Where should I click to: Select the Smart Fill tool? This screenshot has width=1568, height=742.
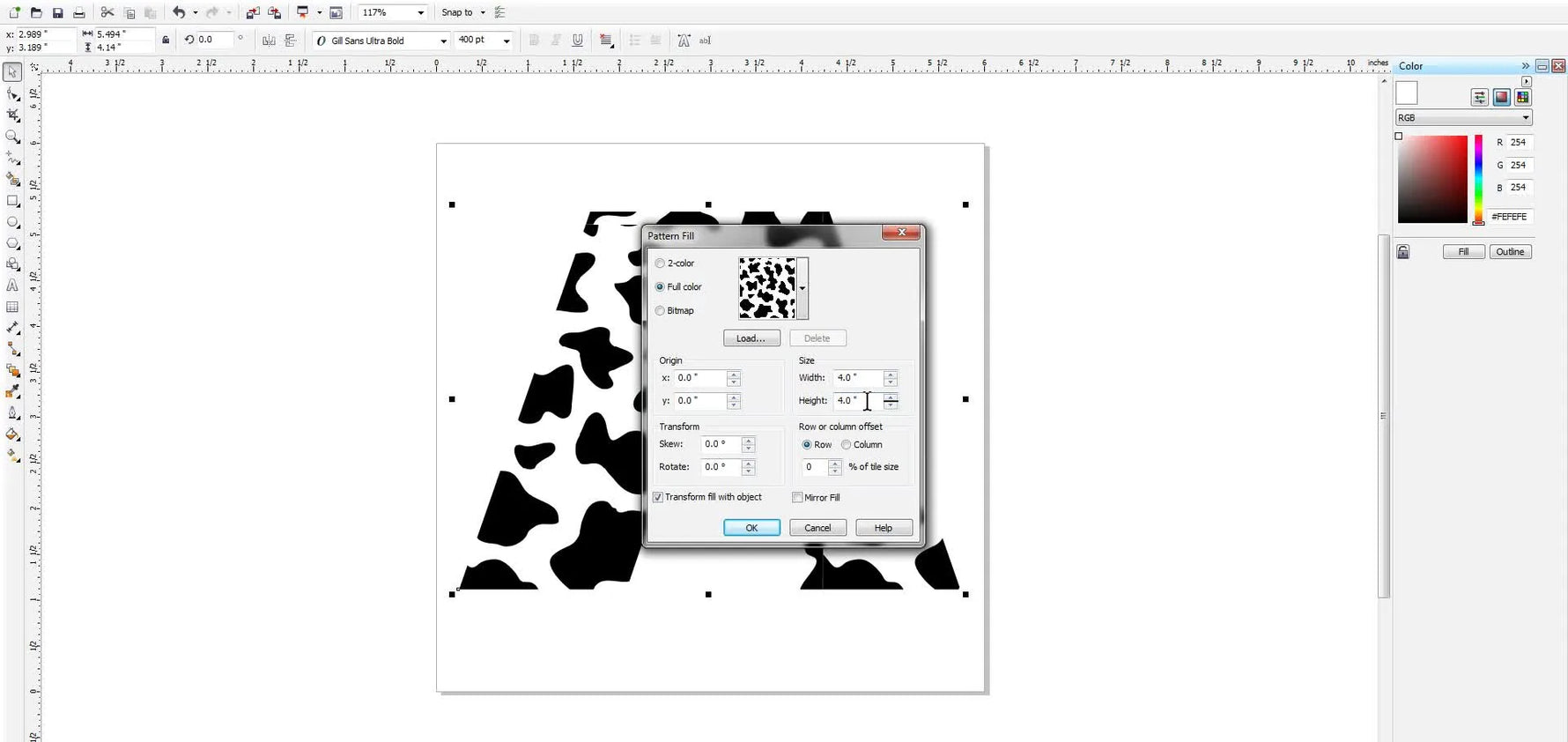point(12,179)
